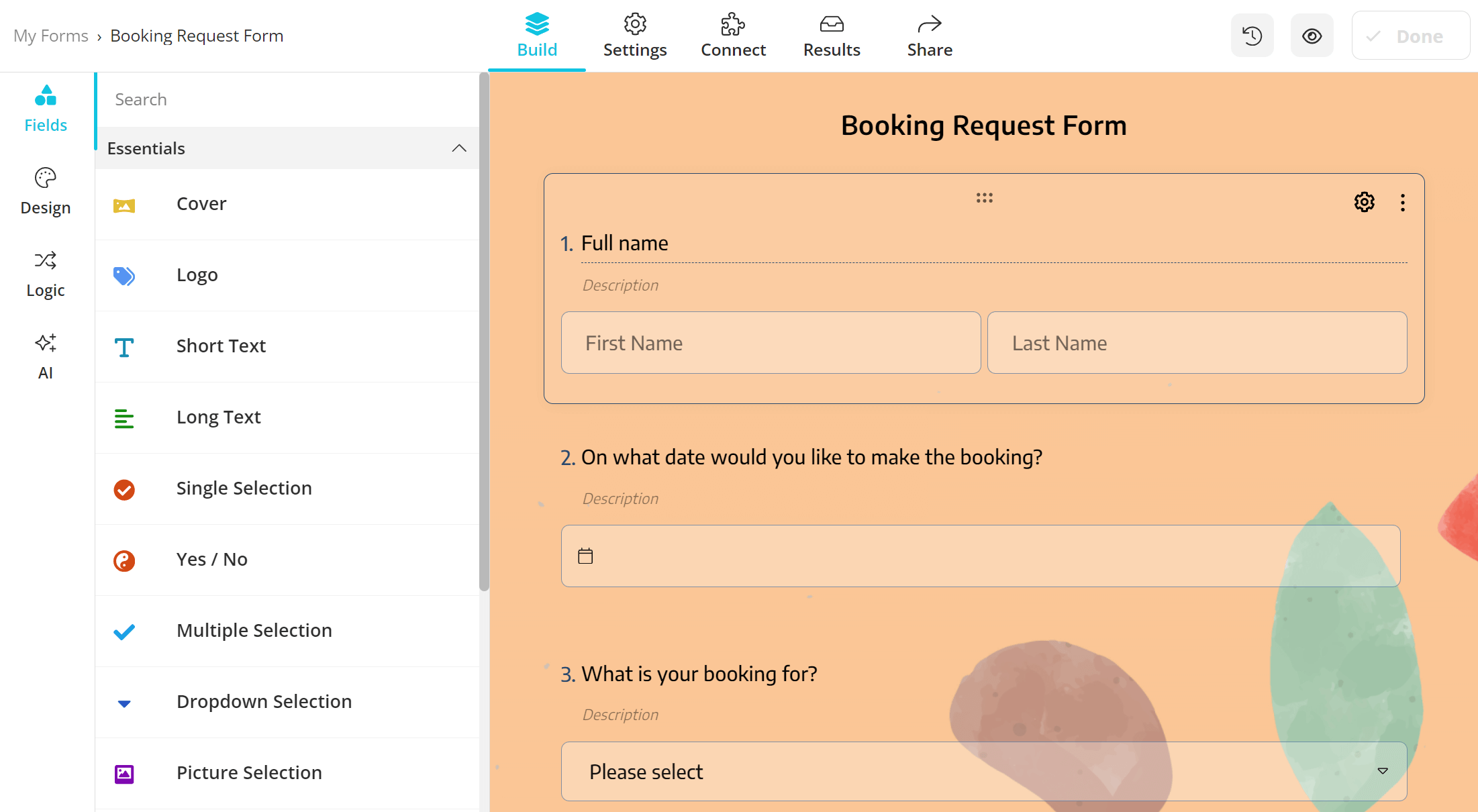Open Full Name field options menu
The width and height of the screenshot is (1478, 812).
click(x=1402, y=202)
